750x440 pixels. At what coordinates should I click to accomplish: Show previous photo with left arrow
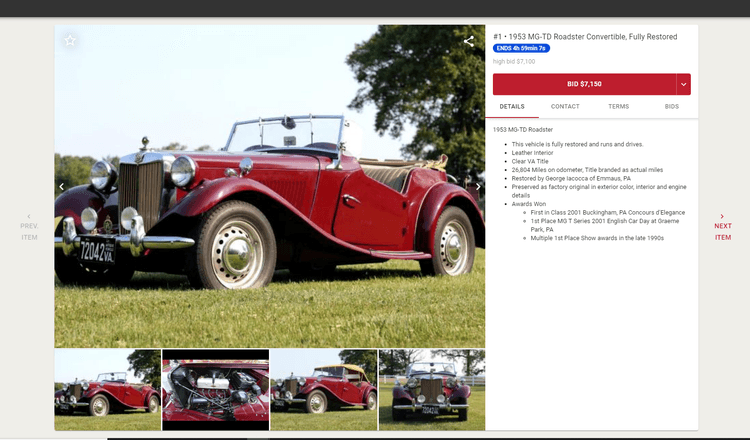[61, 187]
